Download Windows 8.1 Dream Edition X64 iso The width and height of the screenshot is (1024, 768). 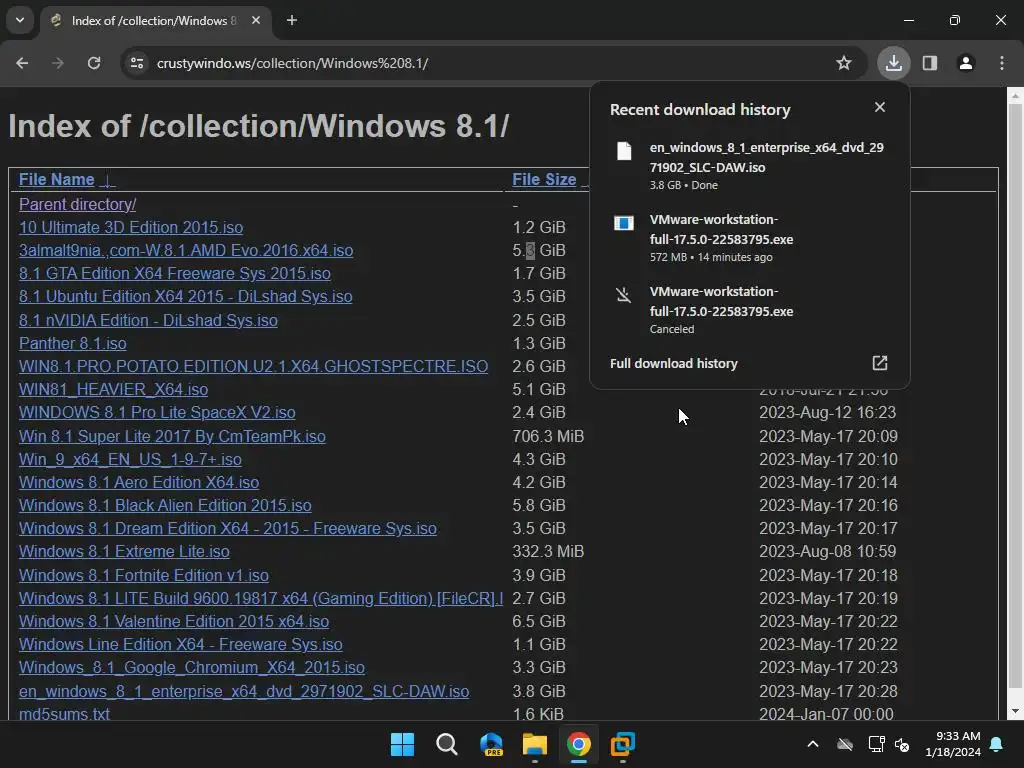[x=228, y=528]
